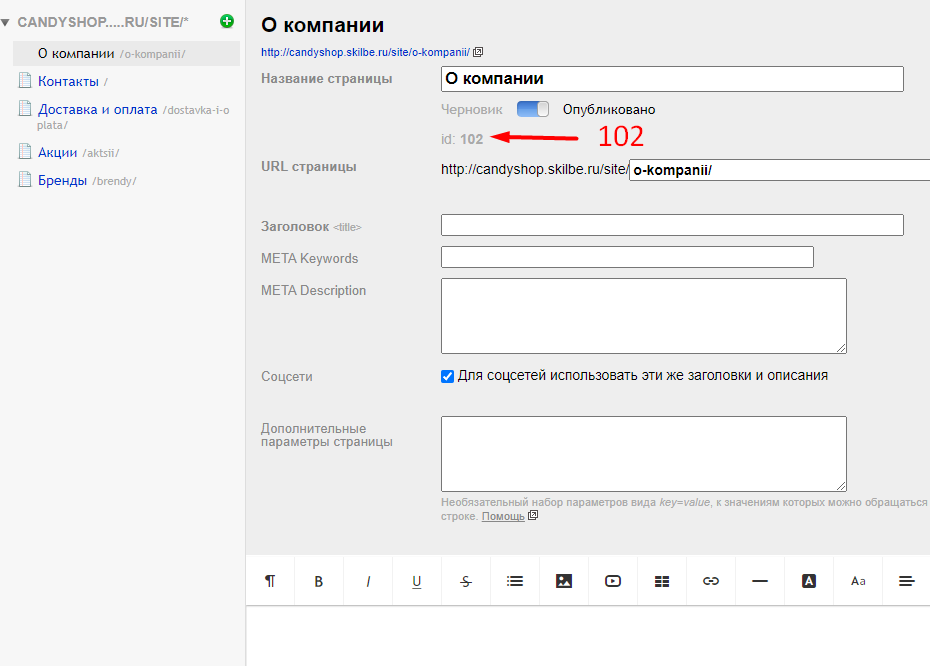The height and width of the screenshot is (666, 930).
Task: Insert an image into editor
Action: (564, 581)
